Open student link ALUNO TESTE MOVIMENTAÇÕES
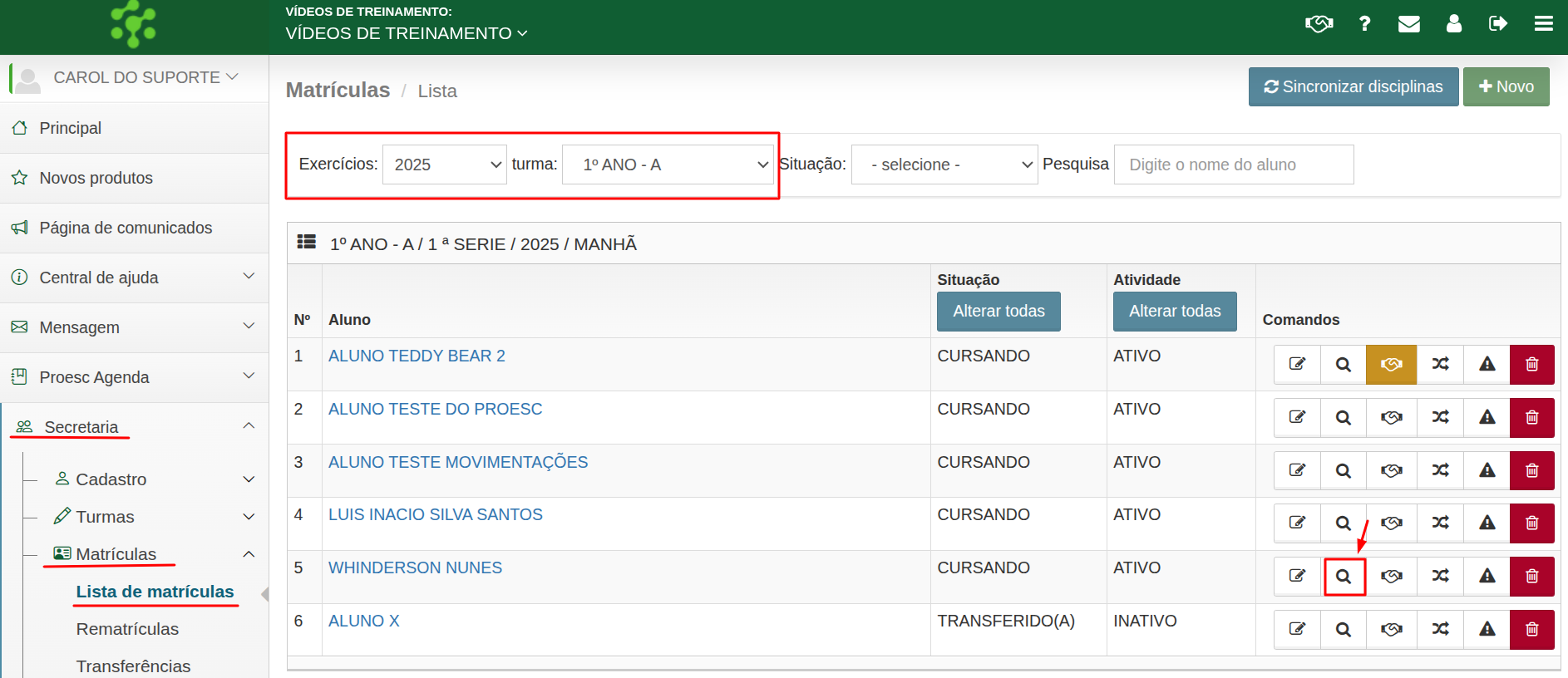The width and height of the screenshot is (1568, 678). 458,462
